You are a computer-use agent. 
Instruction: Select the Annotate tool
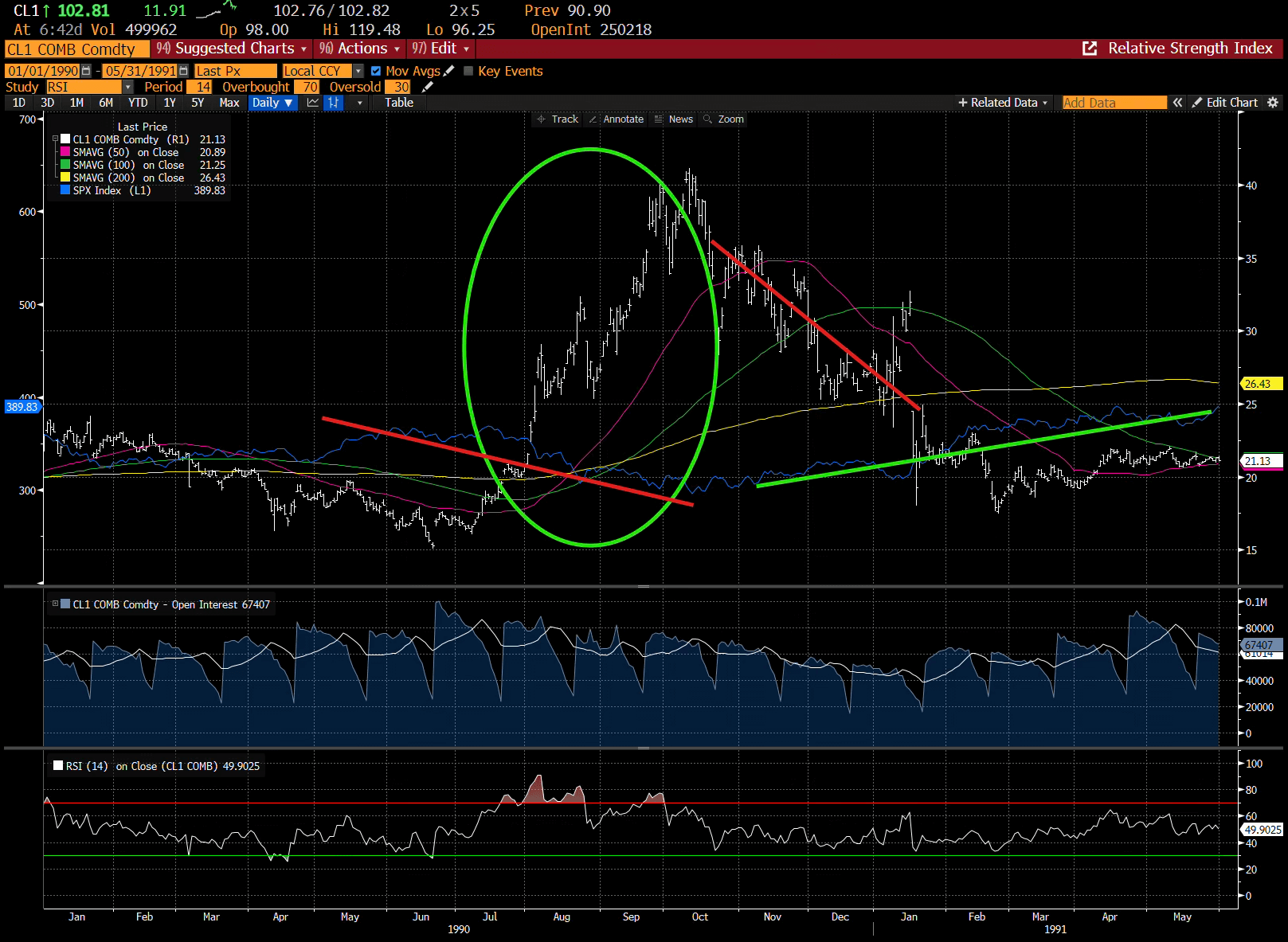[x=616, y=119]
